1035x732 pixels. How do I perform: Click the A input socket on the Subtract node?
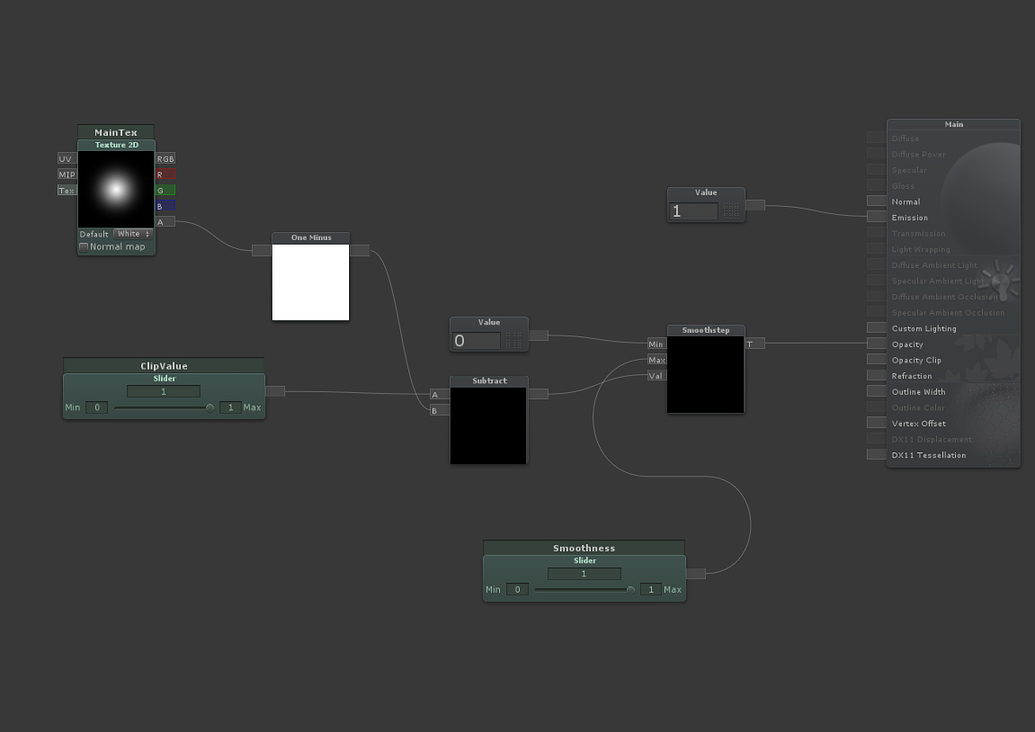click(435, 394)
